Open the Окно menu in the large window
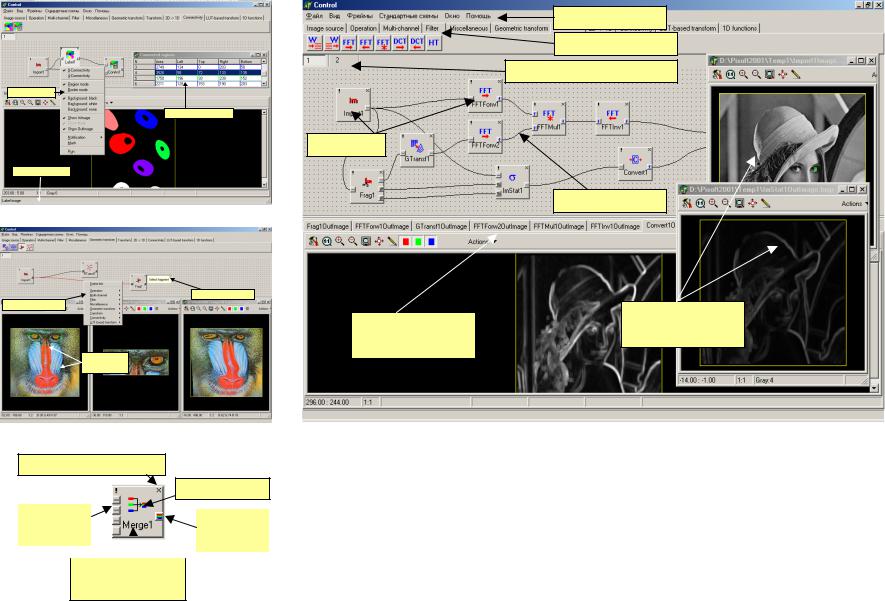 point(452,16)
